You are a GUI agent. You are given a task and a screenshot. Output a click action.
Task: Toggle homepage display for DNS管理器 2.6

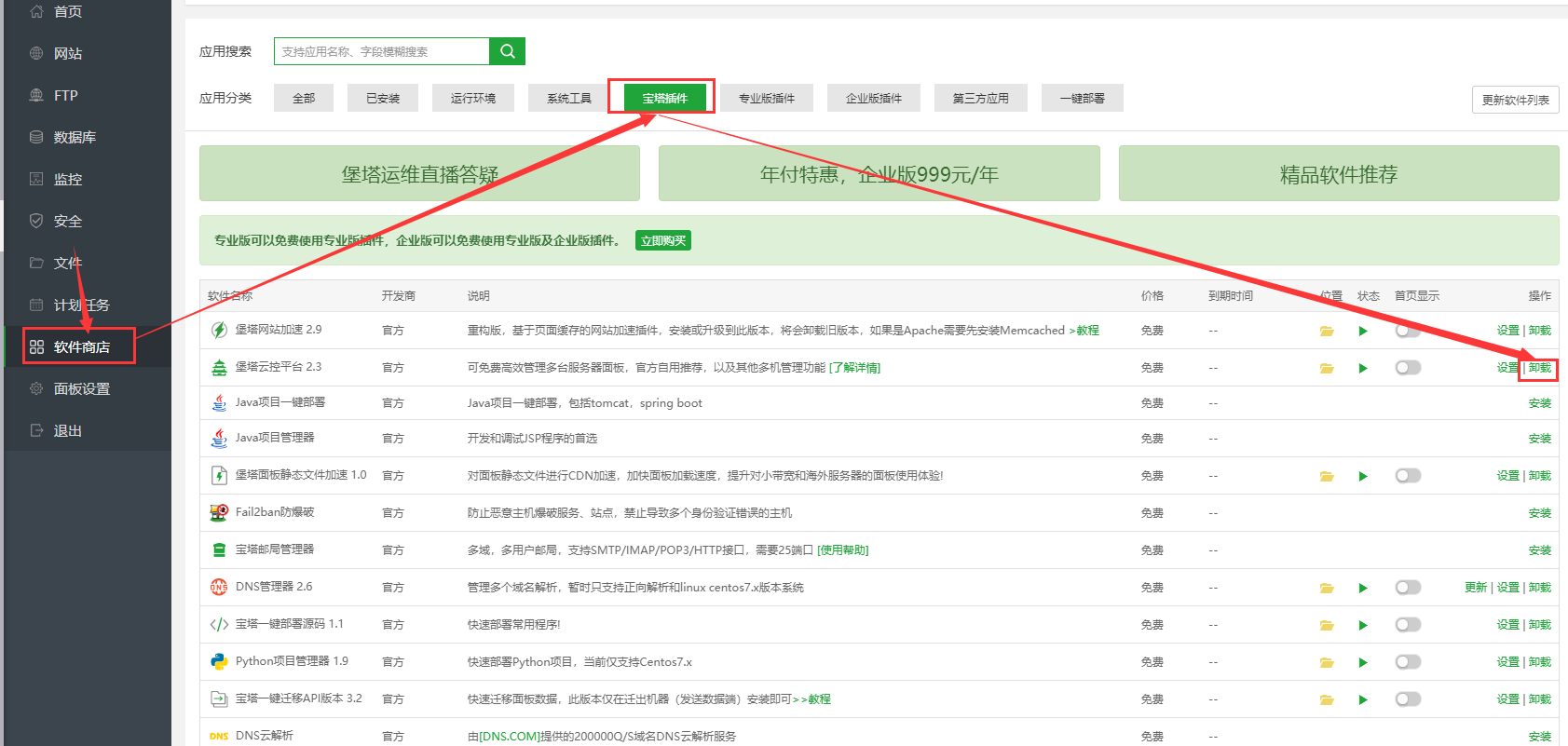point(1408,588)
